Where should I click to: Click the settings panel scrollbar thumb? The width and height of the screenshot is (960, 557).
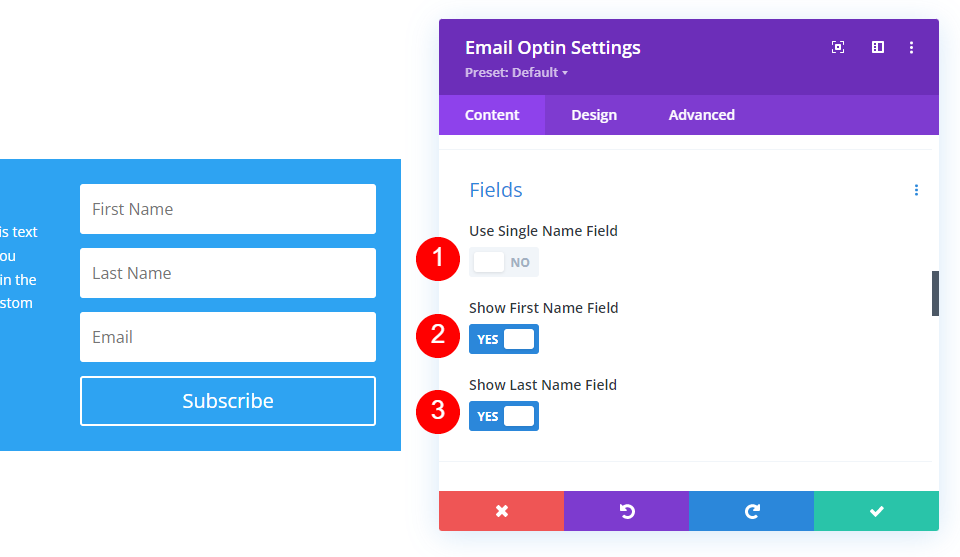(935, 293)
